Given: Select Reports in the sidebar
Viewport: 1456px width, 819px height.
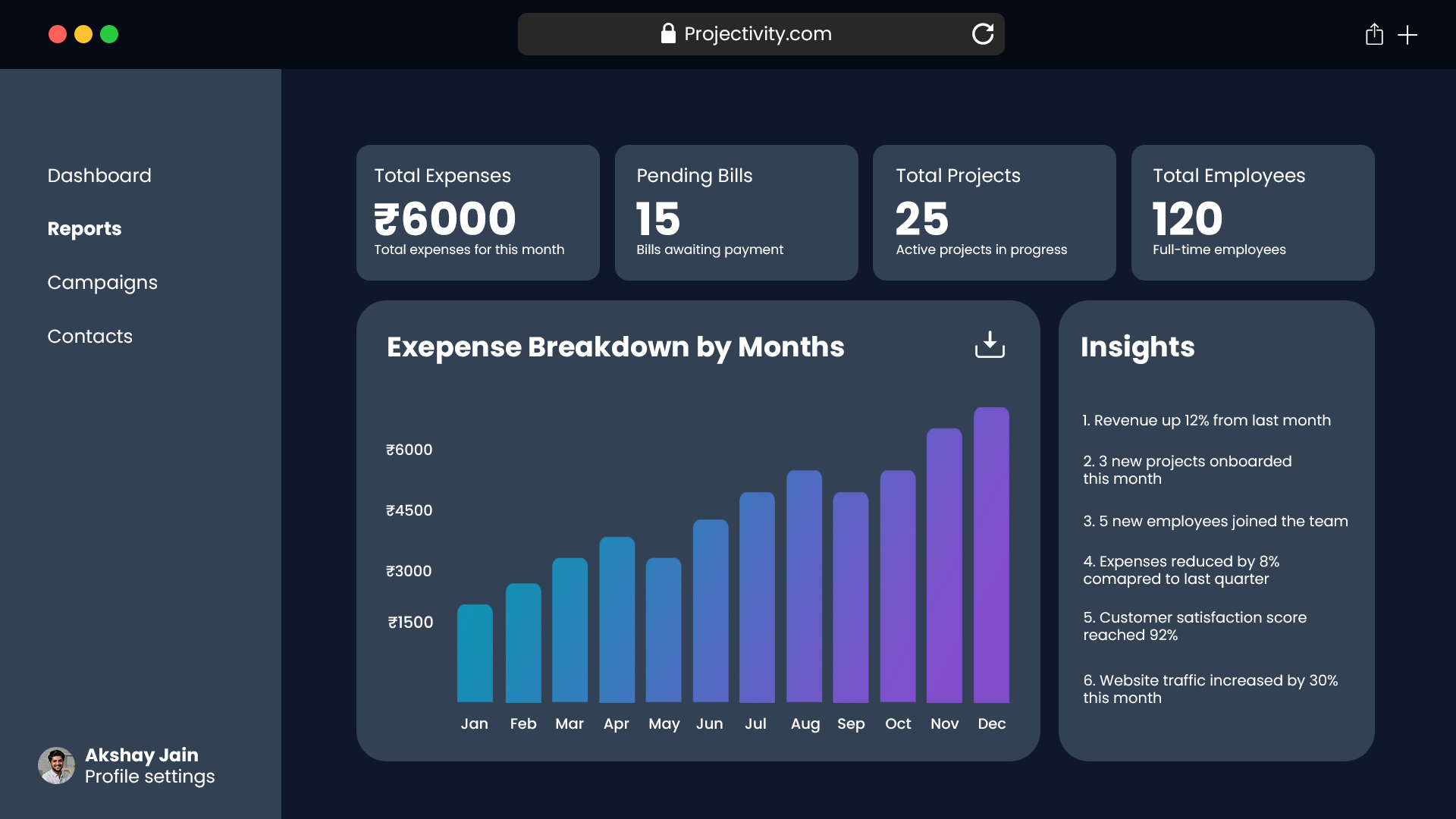Looking at the screenshot, I should 84,228.
